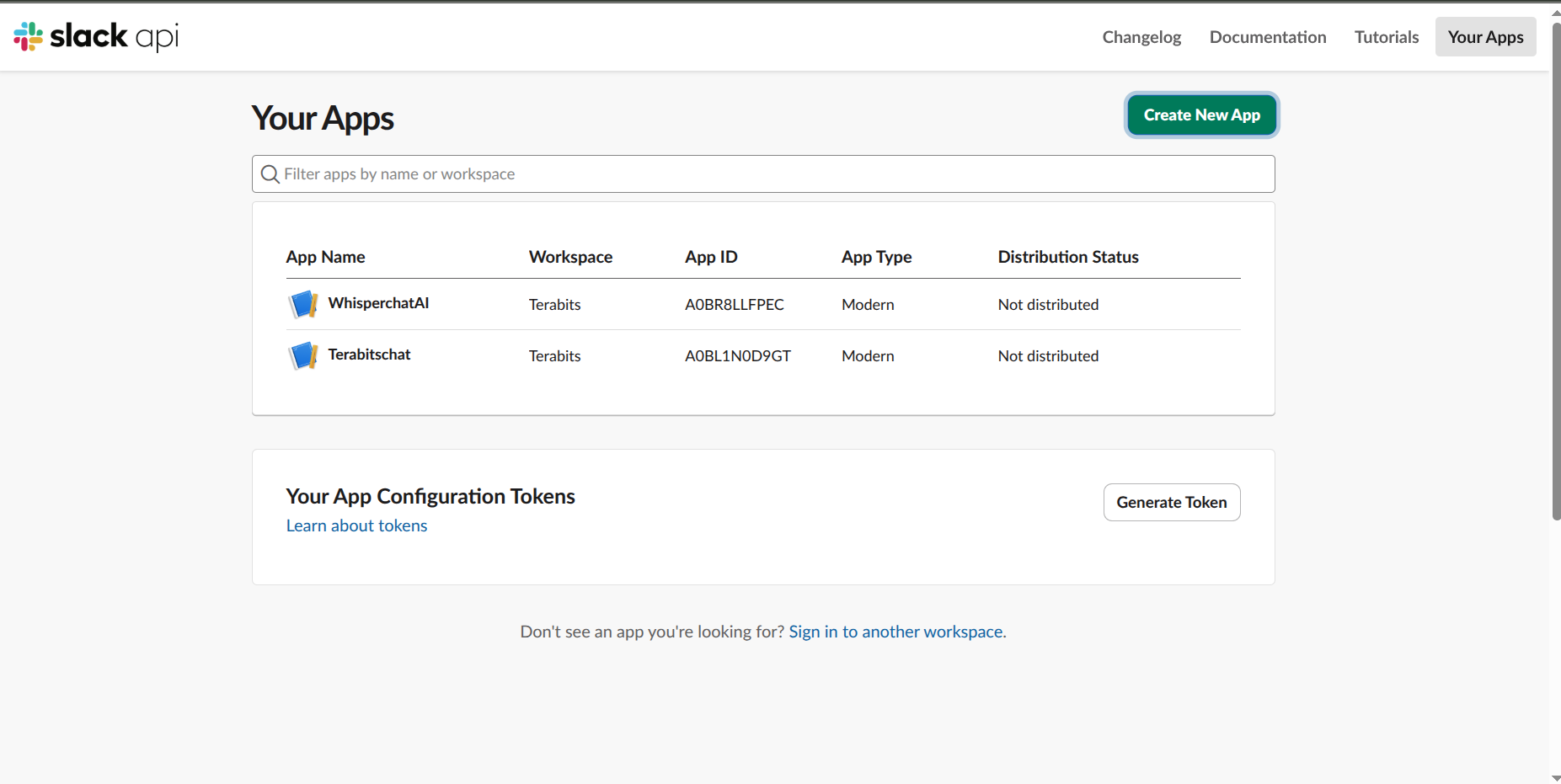Click the Terabitschat app icon
Image resolution: width=1561 pixels, height=784 pixels.
click(x=303, y=355)
